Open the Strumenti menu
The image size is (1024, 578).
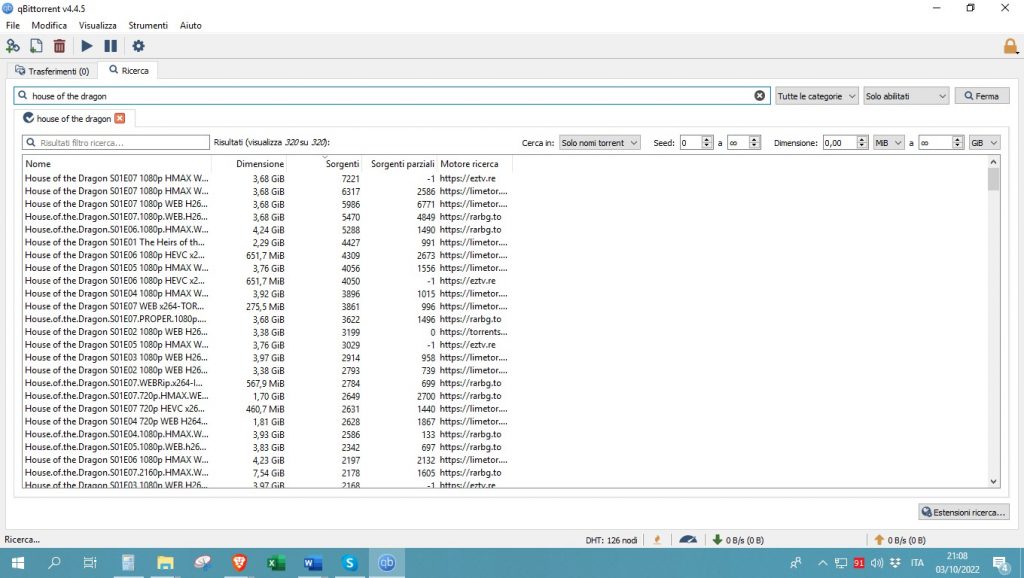click(148, 25)
